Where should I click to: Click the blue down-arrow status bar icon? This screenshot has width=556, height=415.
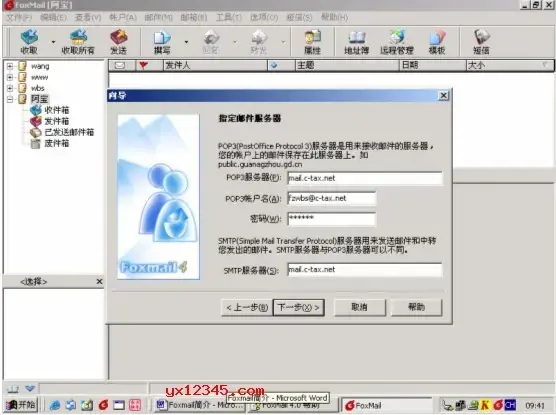click(30, 389)
